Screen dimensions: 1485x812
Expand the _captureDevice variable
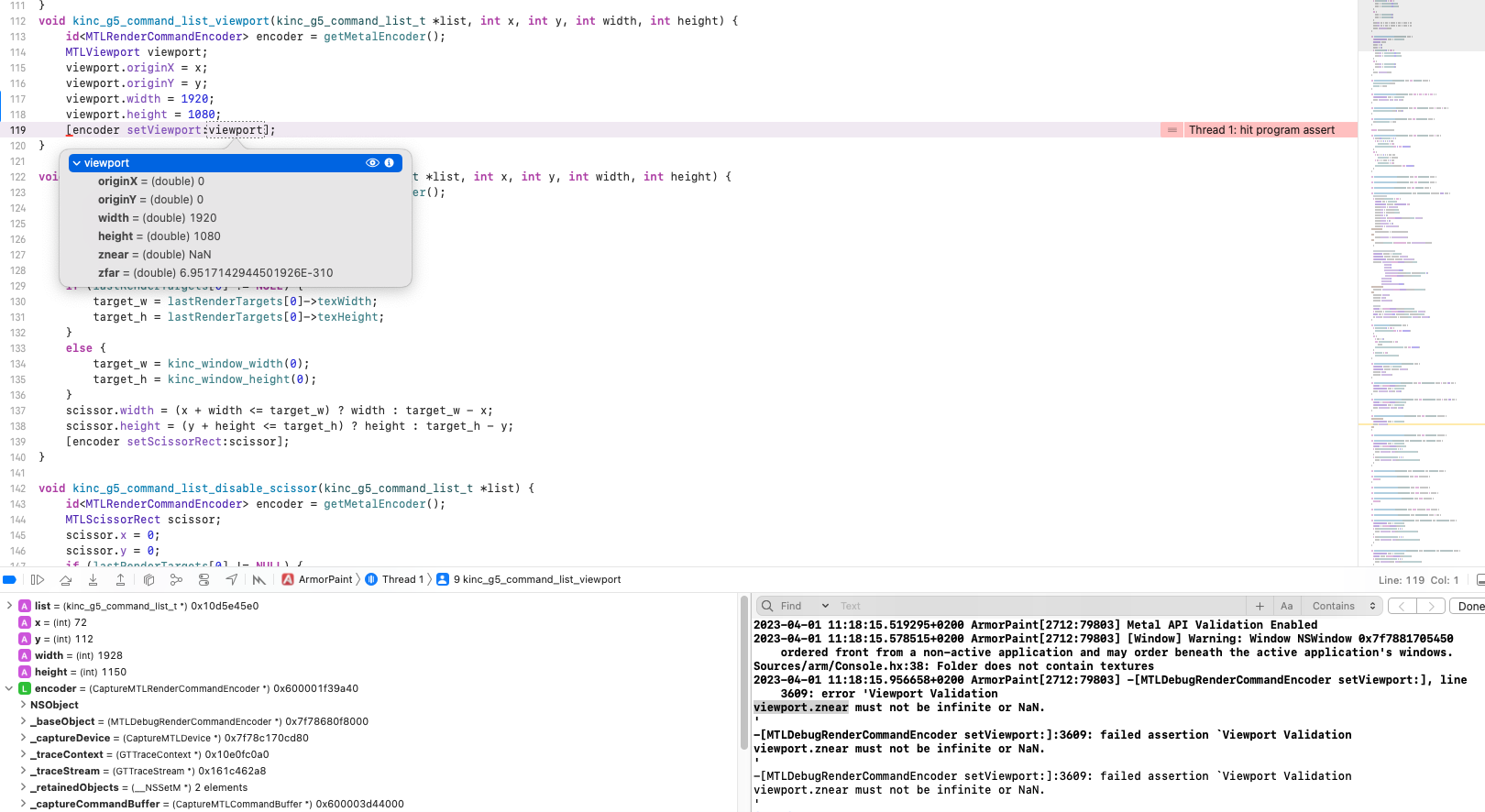click(23, 738)
